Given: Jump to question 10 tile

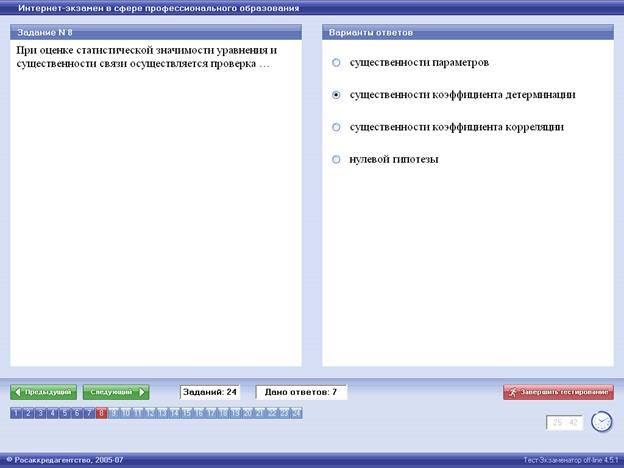Looking at the screenshot, I should tap(126, 413).
